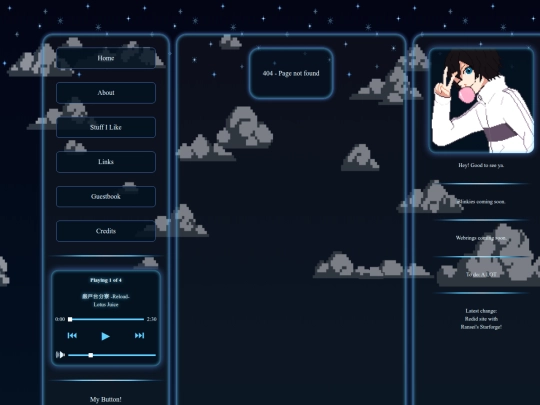Click the My Button! heading
The image size is (540, 405).
(x=106, y=399)
